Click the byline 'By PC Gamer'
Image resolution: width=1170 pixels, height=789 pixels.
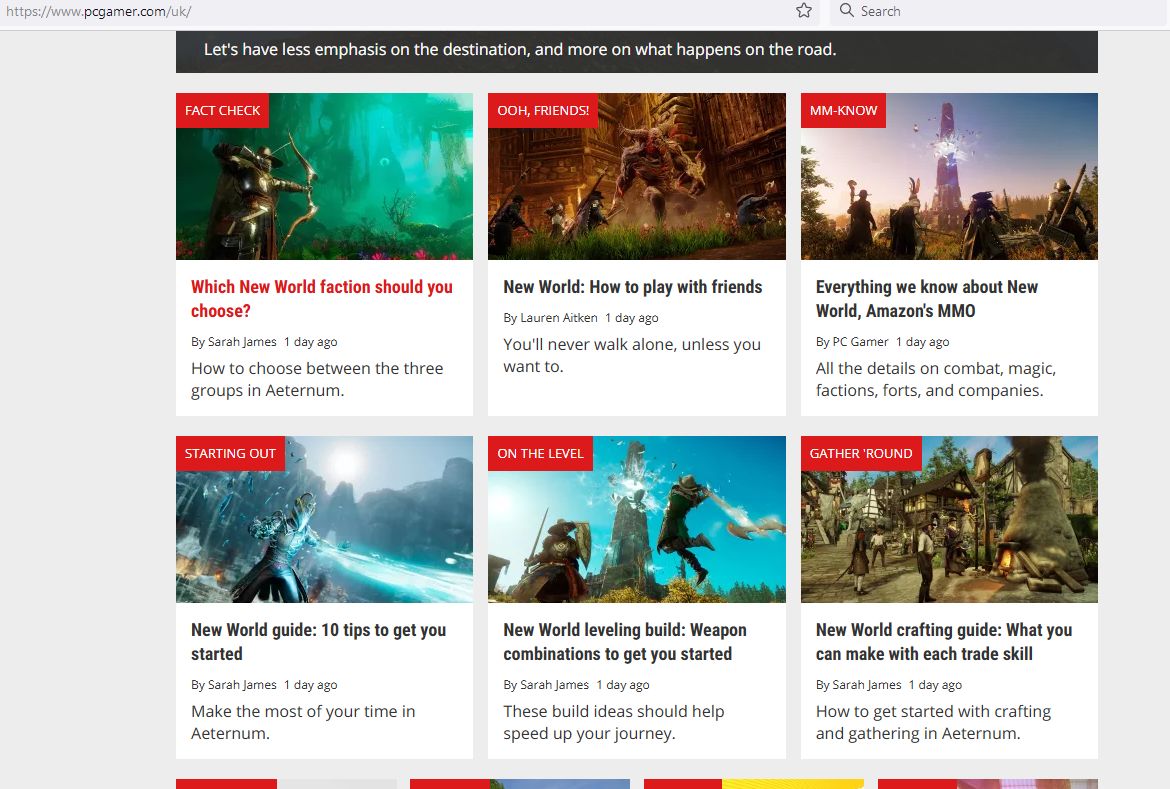pyautogui.click(x=852, y=342)
